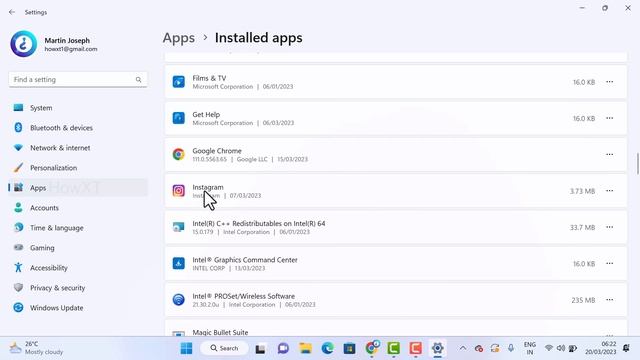Click the Martin Joseph profile avatar
Image resolution: width=640 pixels, height=360 pixels.
[x=23, y=44]
